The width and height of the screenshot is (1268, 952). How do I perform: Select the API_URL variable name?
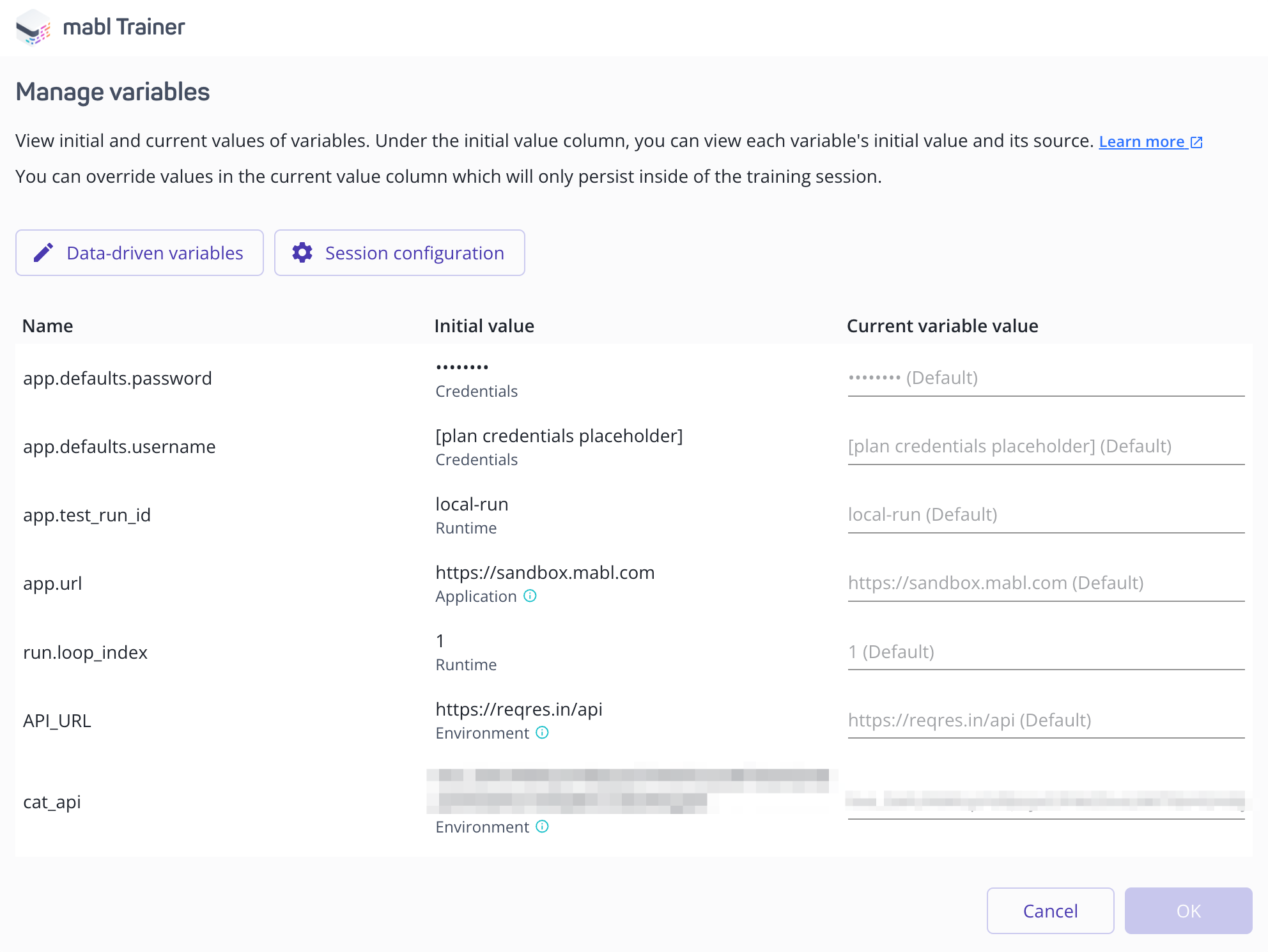click(x=57, y=721)
